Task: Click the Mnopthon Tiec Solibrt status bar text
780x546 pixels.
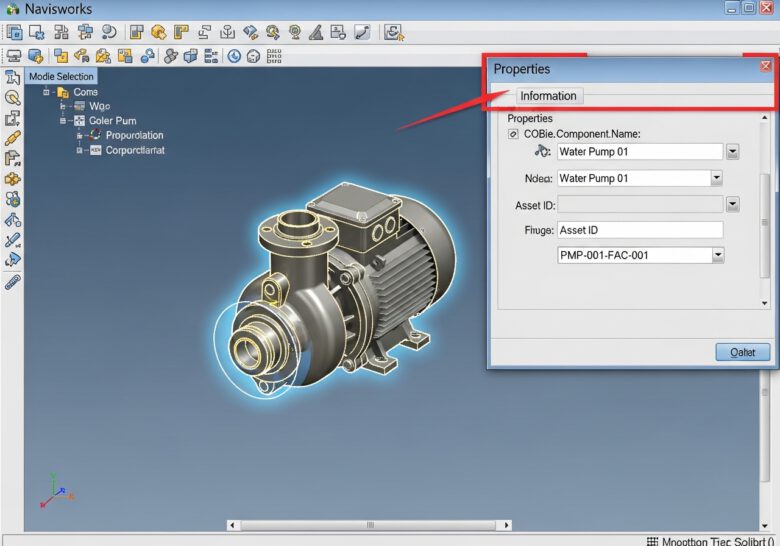Action: click(718, 541)
